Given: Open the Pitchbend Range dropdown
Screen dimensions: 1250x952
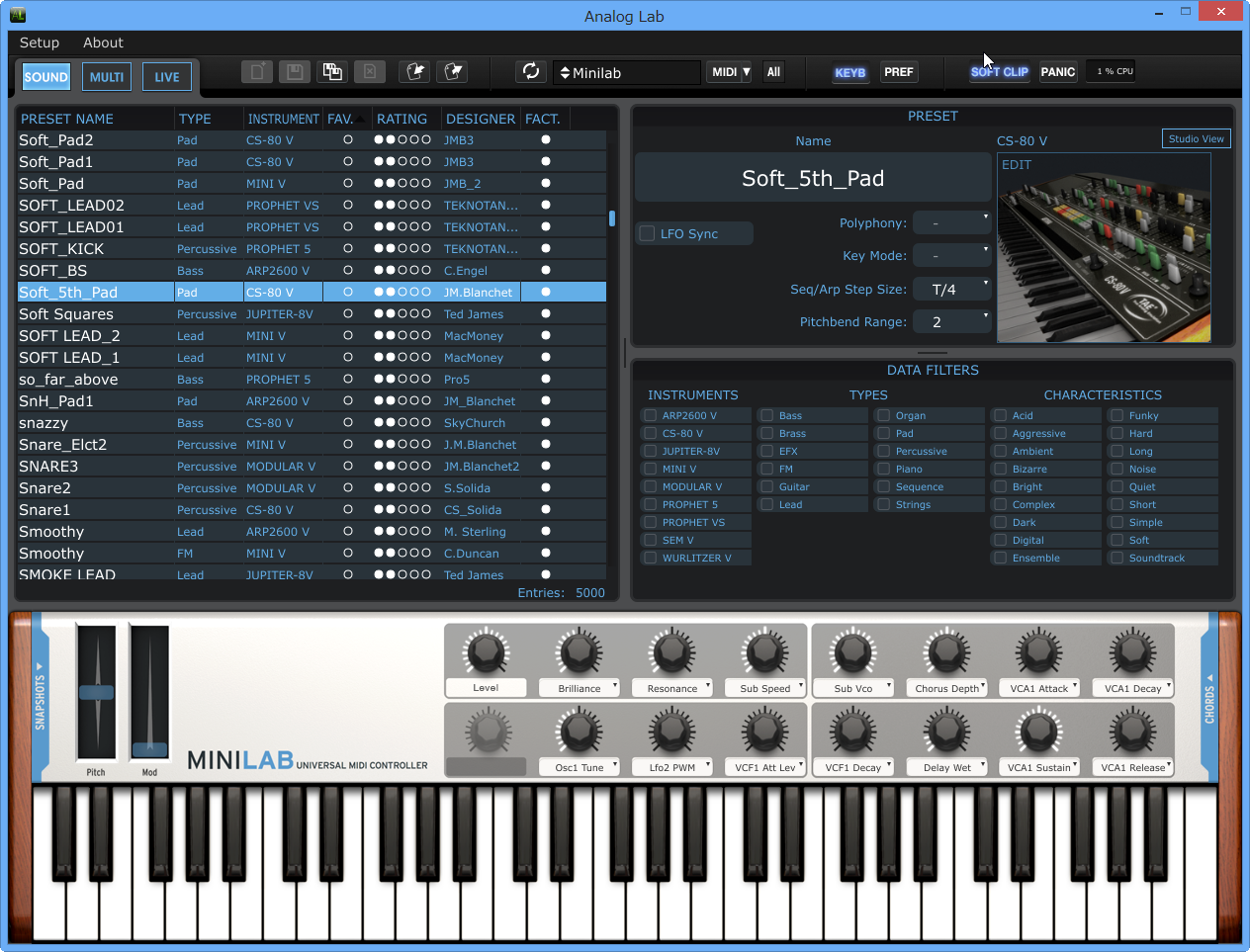Looking at the screenshot, I should [951, 321].
